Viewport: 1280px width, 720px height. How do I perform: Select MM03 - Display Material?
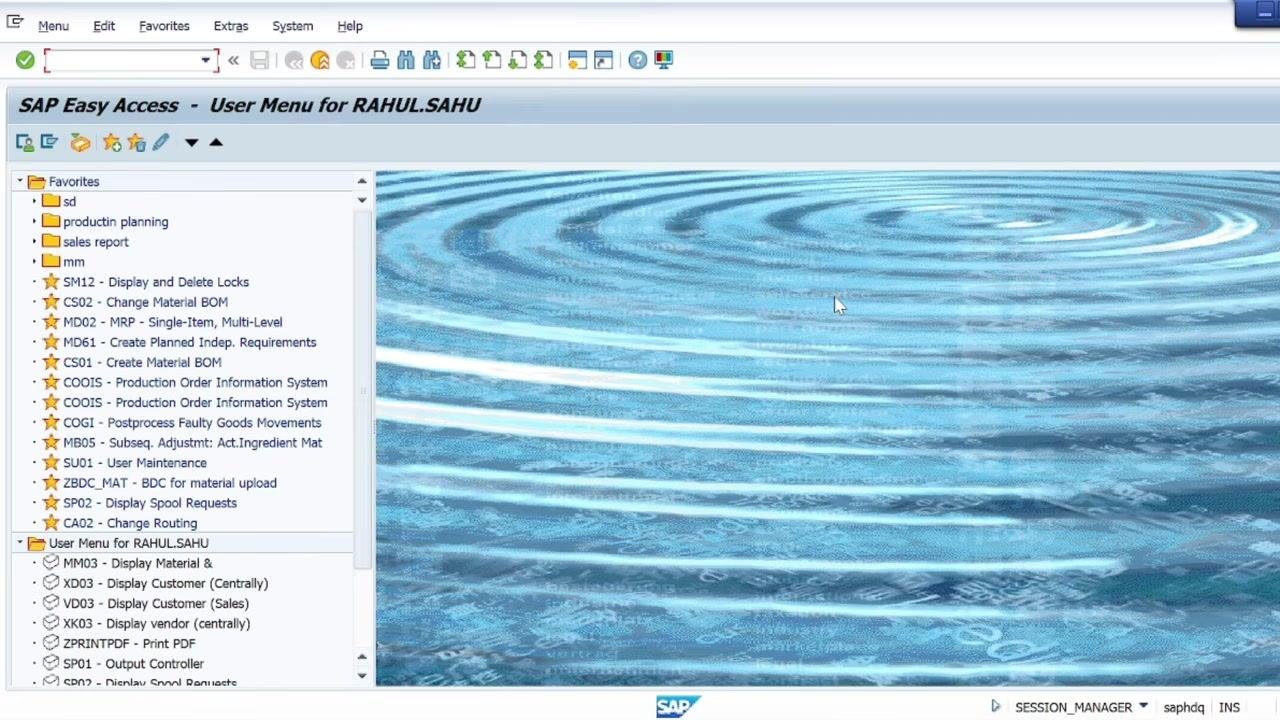[137, 563]
